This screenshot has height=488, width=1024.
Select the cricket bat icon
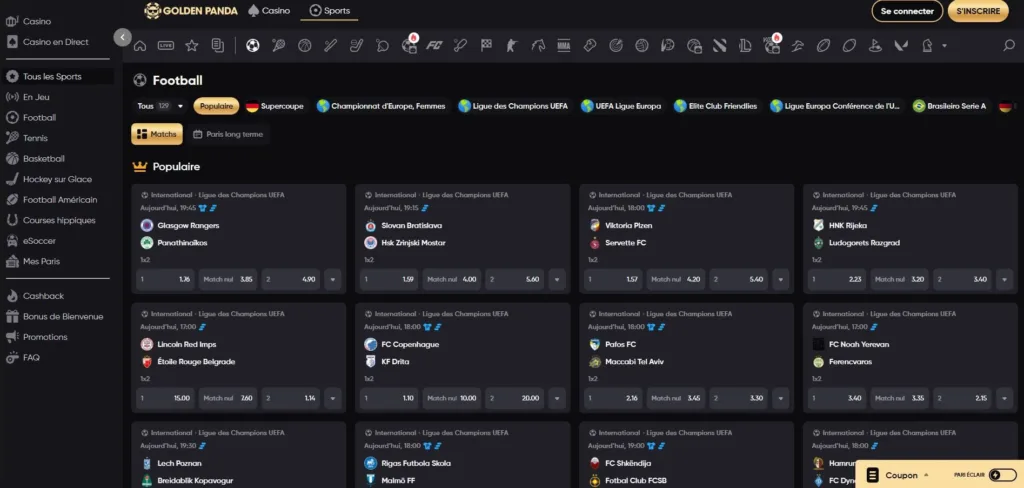pyautogui.click(x=460, y=46)
